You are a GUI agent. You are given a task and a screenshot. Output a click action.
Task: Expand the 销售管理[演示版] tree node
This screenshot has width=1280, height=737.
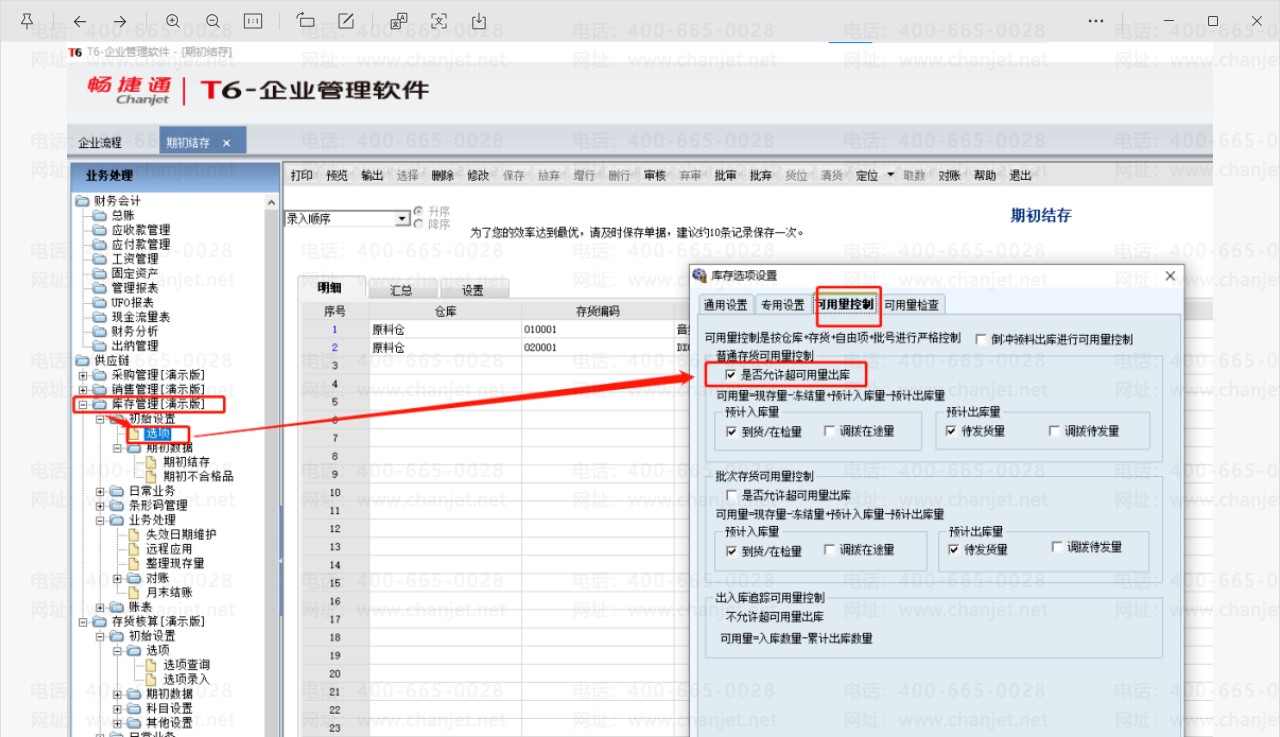click(x=82, y=389)
